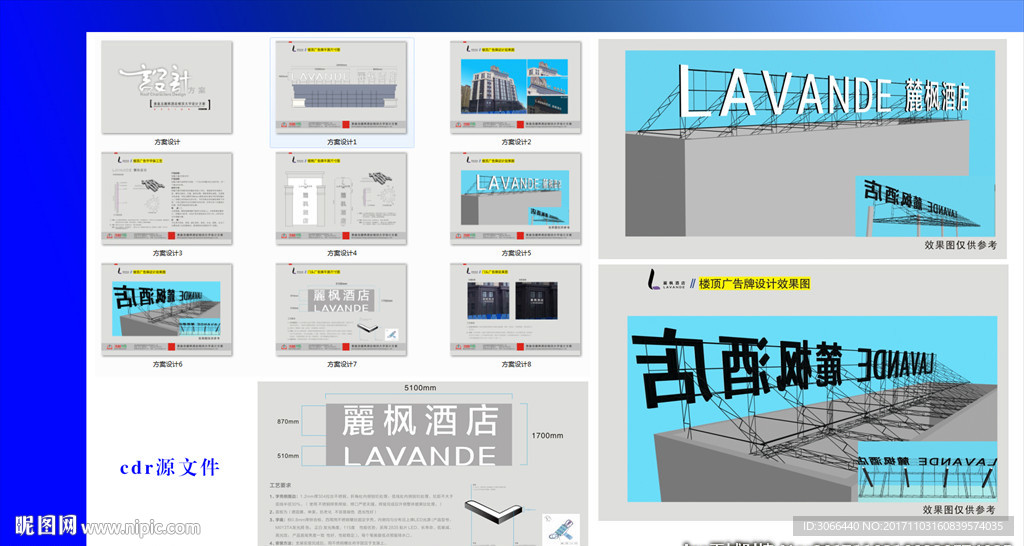Click the LED module icon at the bottom of the large drawing

pos(561,529)
